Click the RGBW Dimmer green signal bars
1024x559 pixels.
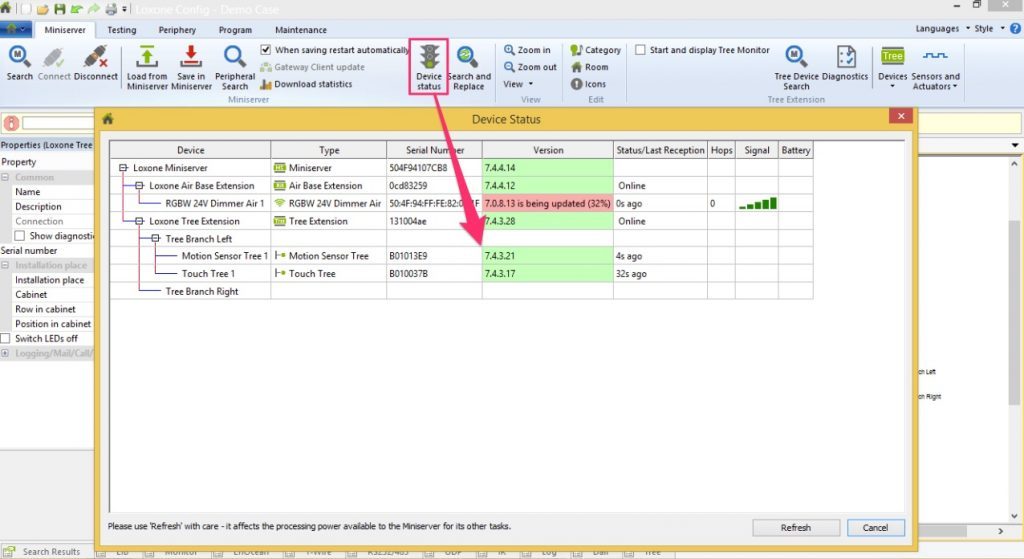[x=757, y=204]
